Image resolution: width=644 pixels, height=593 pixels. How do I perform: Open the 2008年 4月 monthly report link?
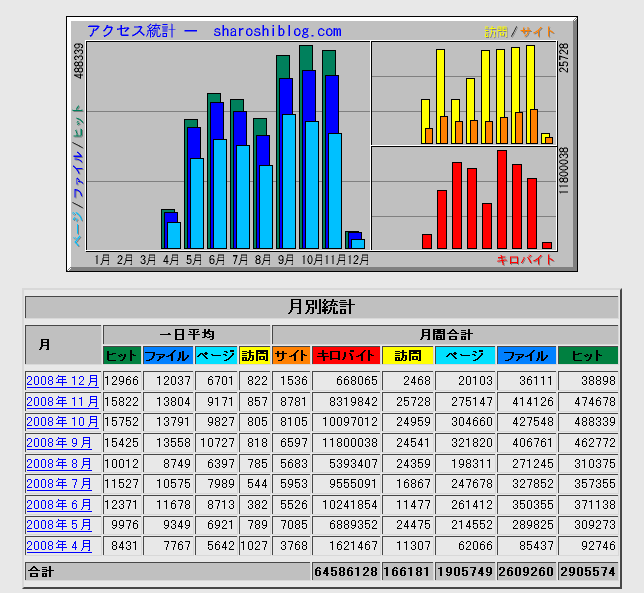click(59, 546)
